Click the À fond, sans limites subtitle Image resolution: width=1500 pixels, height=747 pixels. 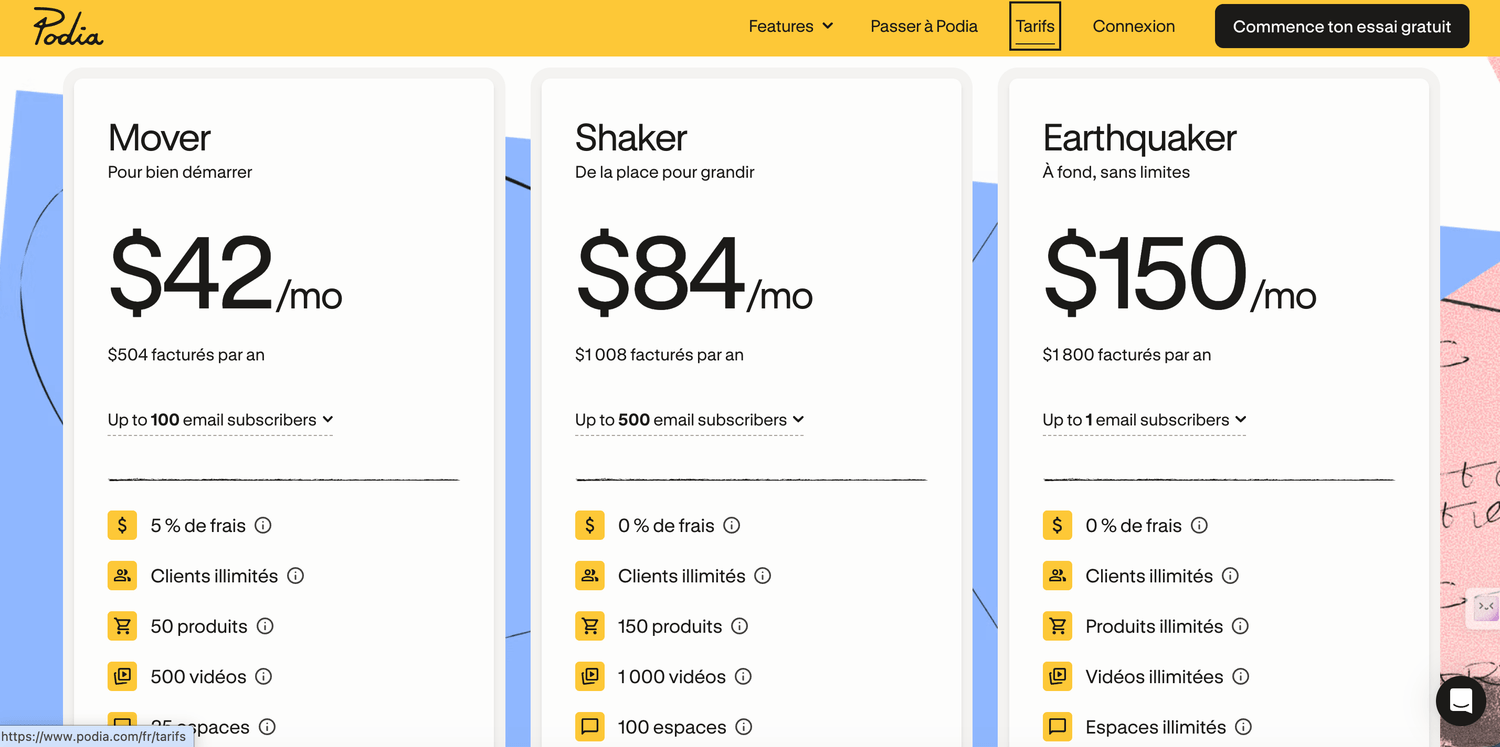point(1116,172)
